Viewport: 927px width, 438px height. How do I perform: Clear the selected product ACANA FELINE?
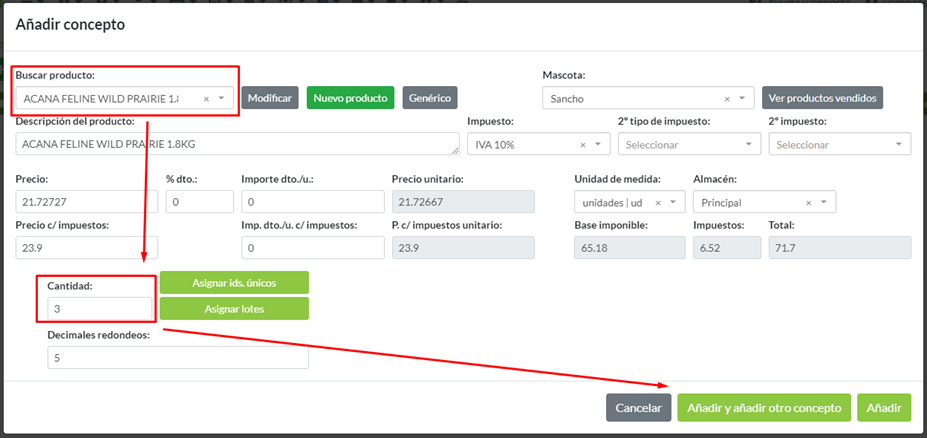click(x=206, y=99)
